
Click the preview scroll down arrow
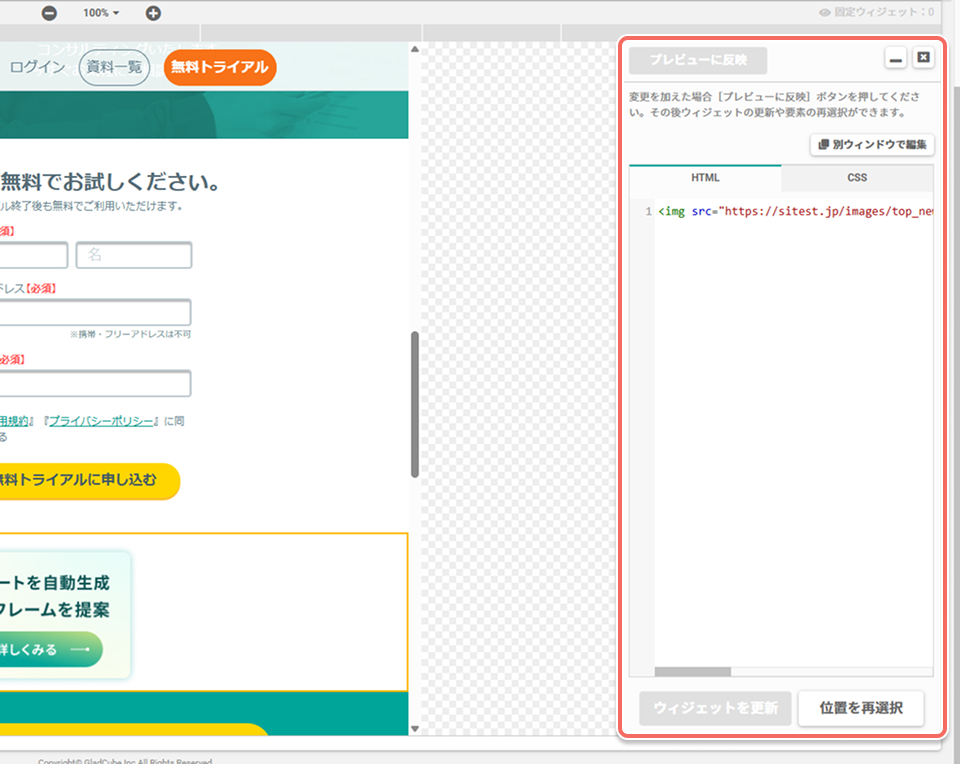pyautogui.click(x=415, y=728)
